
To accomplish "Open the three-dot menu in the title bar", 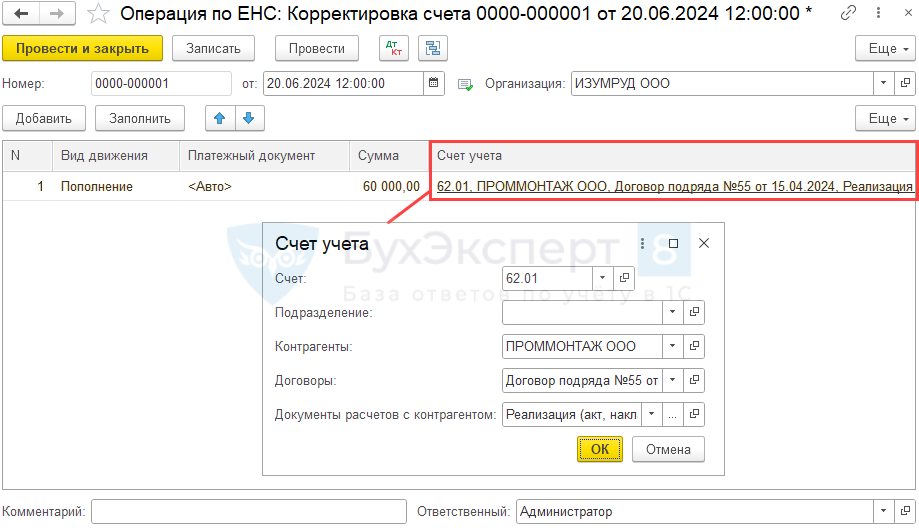I will tap(878, 13).
